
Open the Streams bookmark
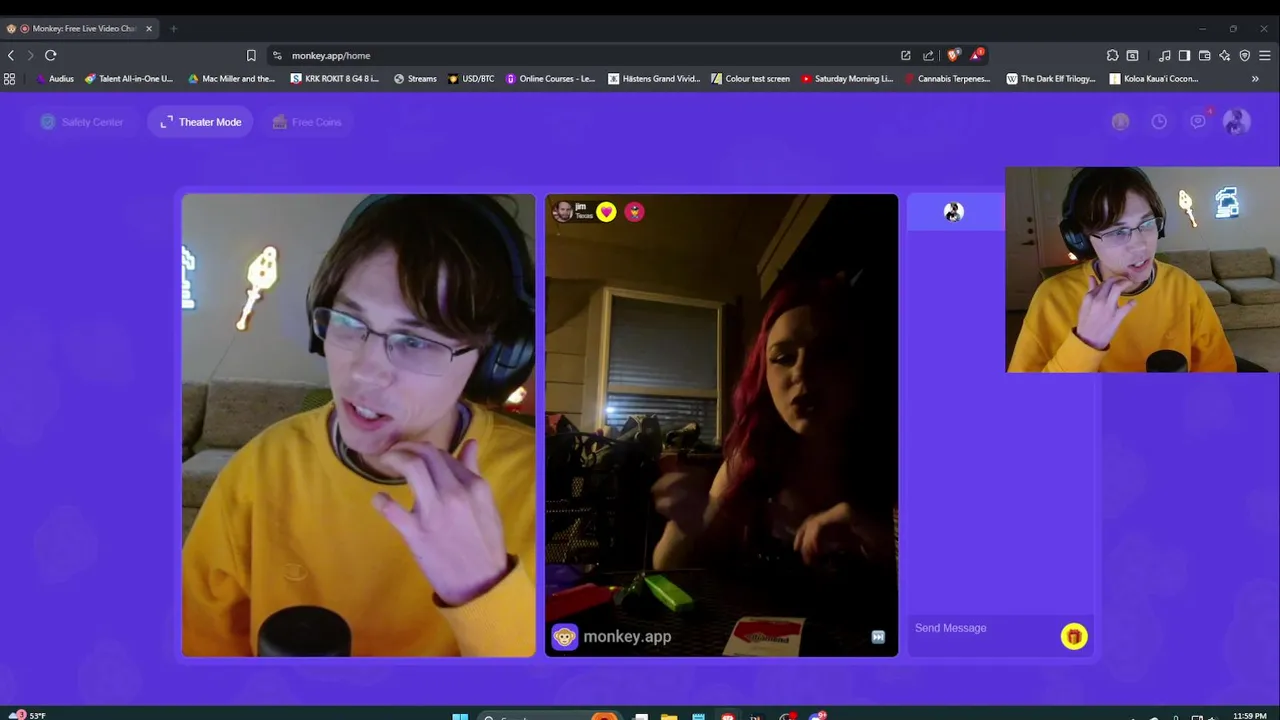(415, 79)
